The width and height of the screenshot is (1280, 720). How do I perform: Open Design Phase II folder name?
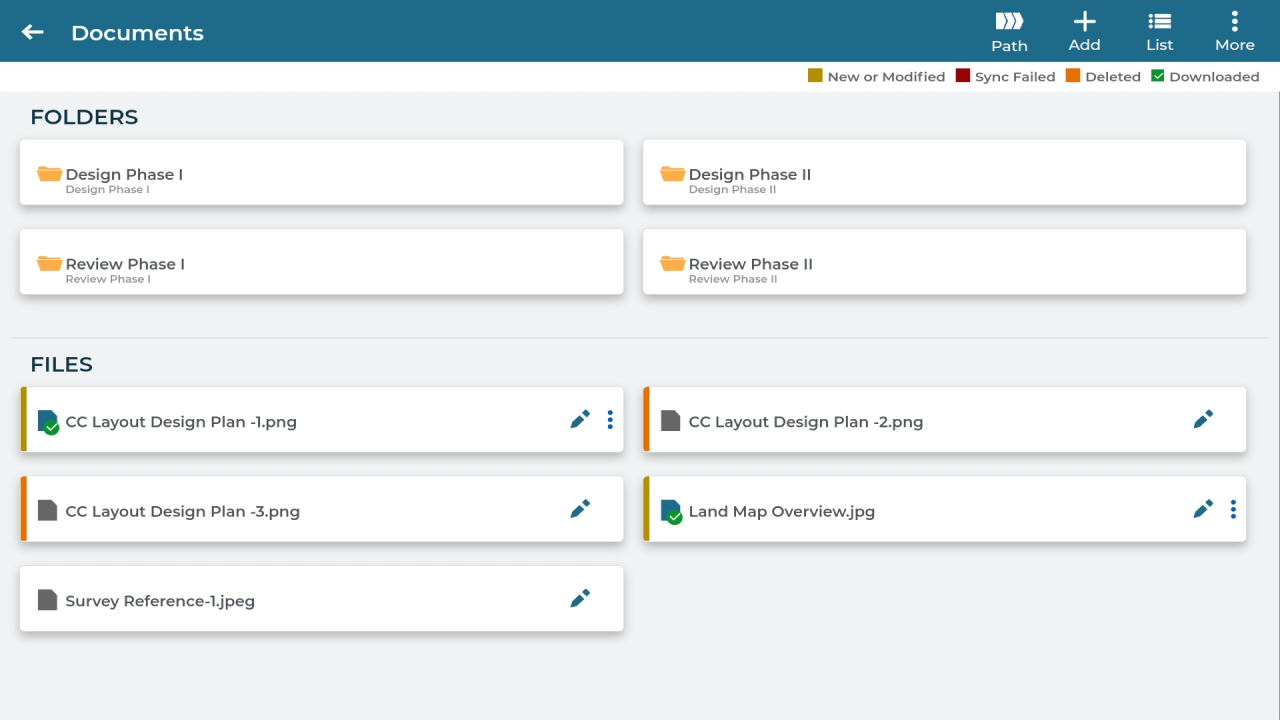point(750,174)
